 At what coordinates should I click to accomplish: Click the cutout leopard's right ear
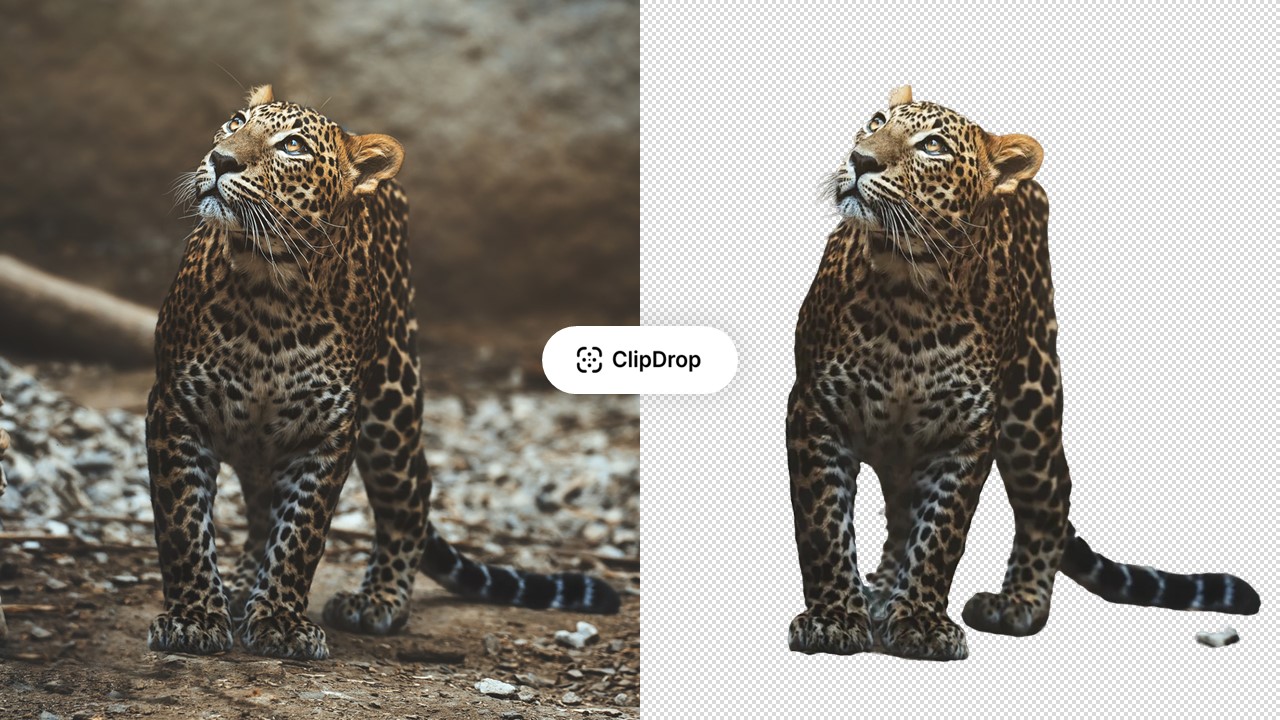click(x=1014, y=160)
